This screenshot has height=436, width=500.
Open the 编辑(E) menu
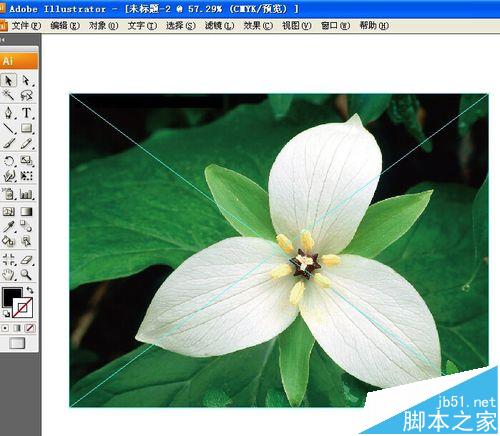[65, 26]
